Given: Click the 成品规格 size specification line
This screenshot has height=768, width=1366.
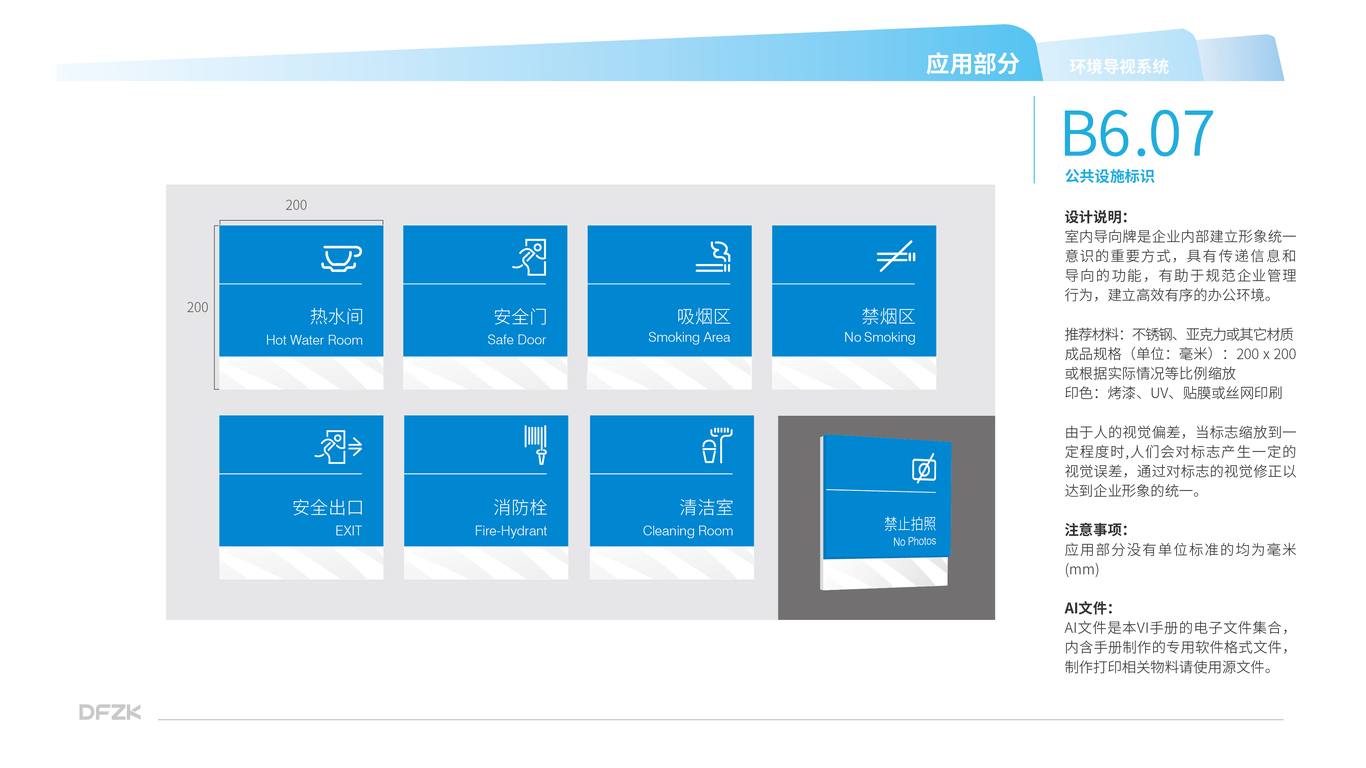Looking at the screenshot, I should 1181,354.
